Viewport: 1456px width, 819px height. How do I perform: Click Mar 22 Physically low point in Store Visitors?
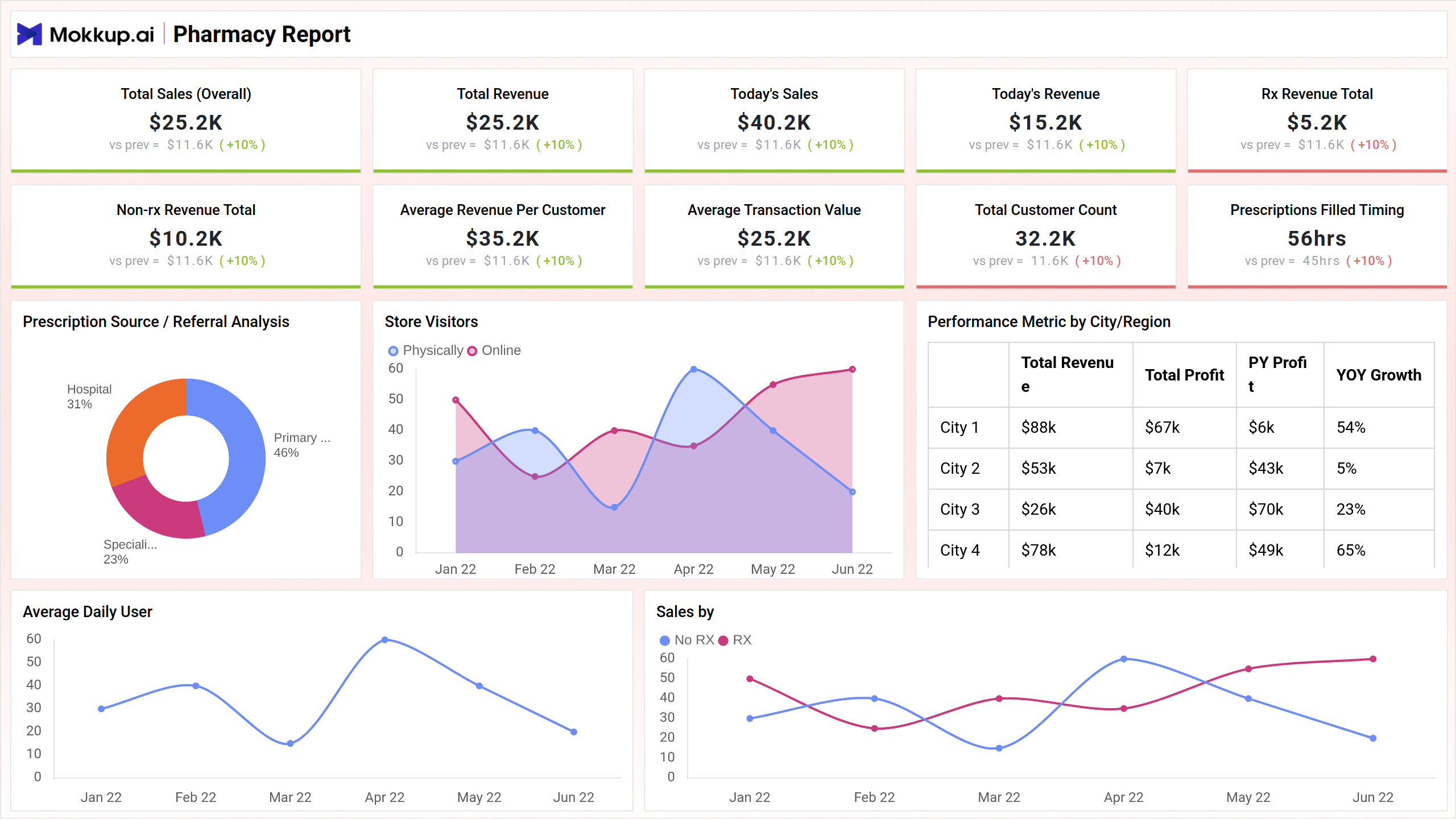[x=614, y=507]
